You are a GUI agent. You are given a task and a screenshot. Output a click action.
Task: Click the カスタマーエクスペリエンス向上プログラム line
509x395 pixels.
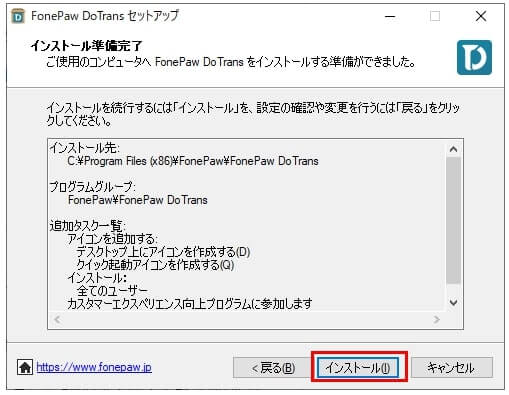click(190, 304)
